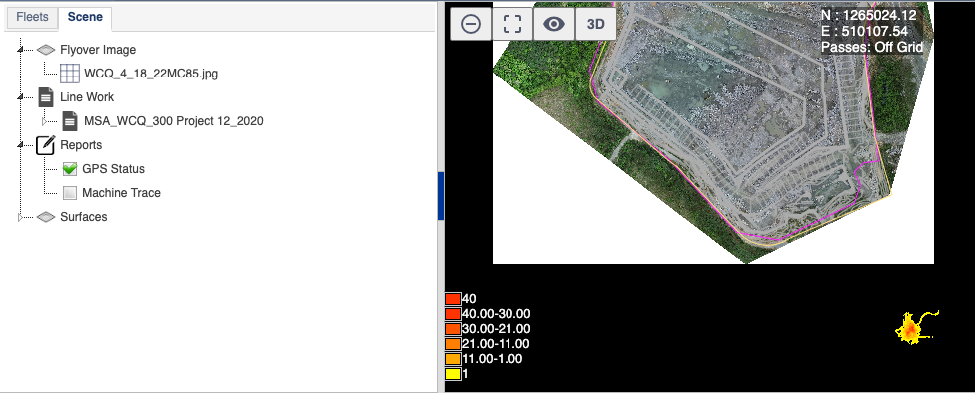Click the Machine Trace label
This screenshot has height=393, width=975.
[x=121, y=193]
